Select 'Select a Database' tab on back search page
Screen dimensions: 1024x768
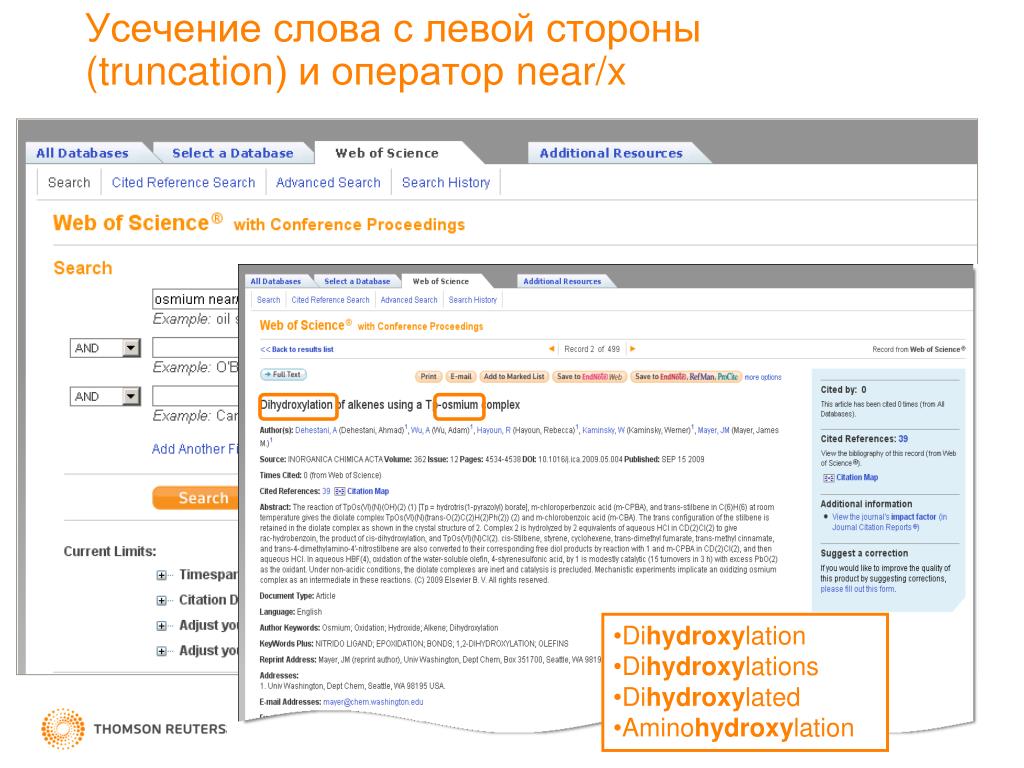pyautogui.click(x=232, y=153)
